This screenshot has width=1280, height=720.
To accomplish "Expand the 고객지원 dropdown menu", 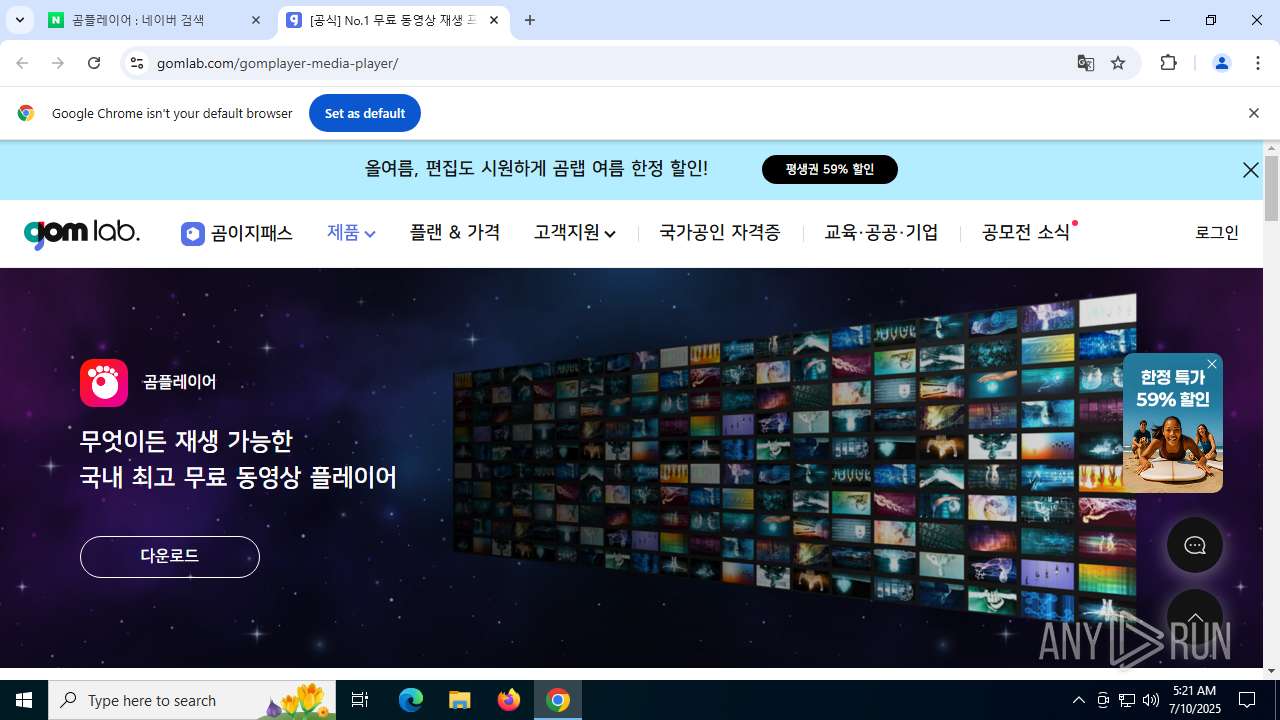I will [575, 233].
